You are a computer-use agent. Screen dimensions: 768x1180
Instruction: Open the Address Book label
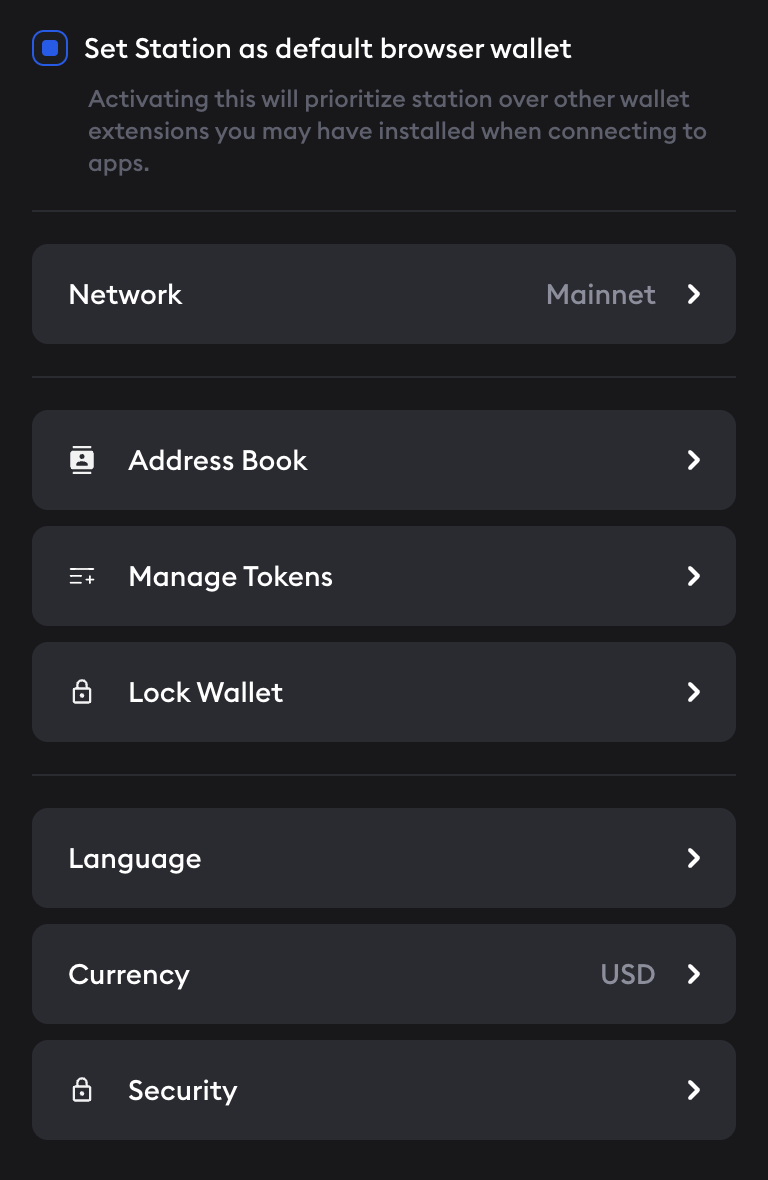(218, 460)
